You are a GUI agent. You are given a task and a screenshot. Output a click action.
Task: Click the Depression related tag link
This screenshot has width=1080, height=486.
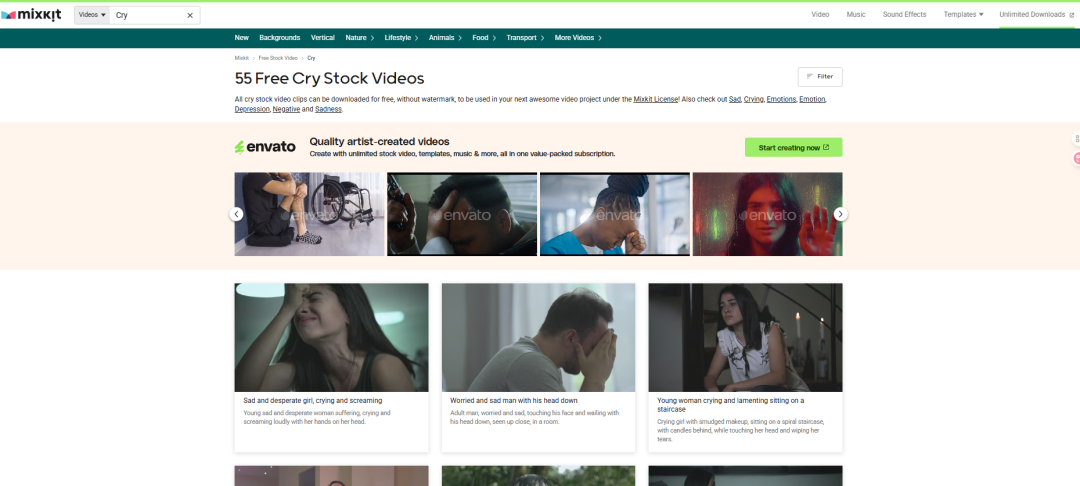point(252,109)
